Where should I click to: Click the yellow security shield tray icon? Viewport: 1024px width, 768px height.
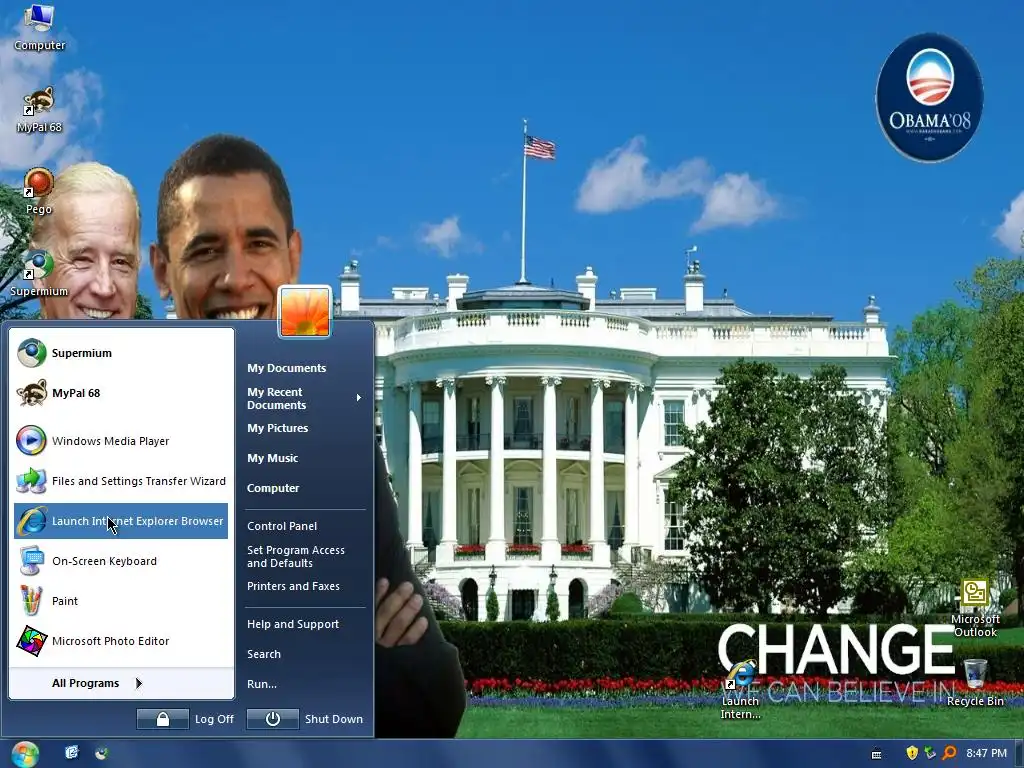(912, 753)
